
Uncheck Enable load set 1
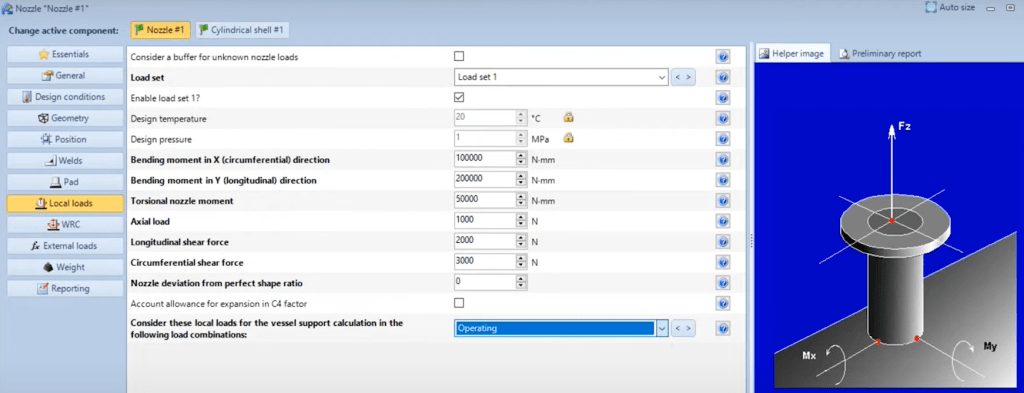pyautogui.click(x=459, y=97)
